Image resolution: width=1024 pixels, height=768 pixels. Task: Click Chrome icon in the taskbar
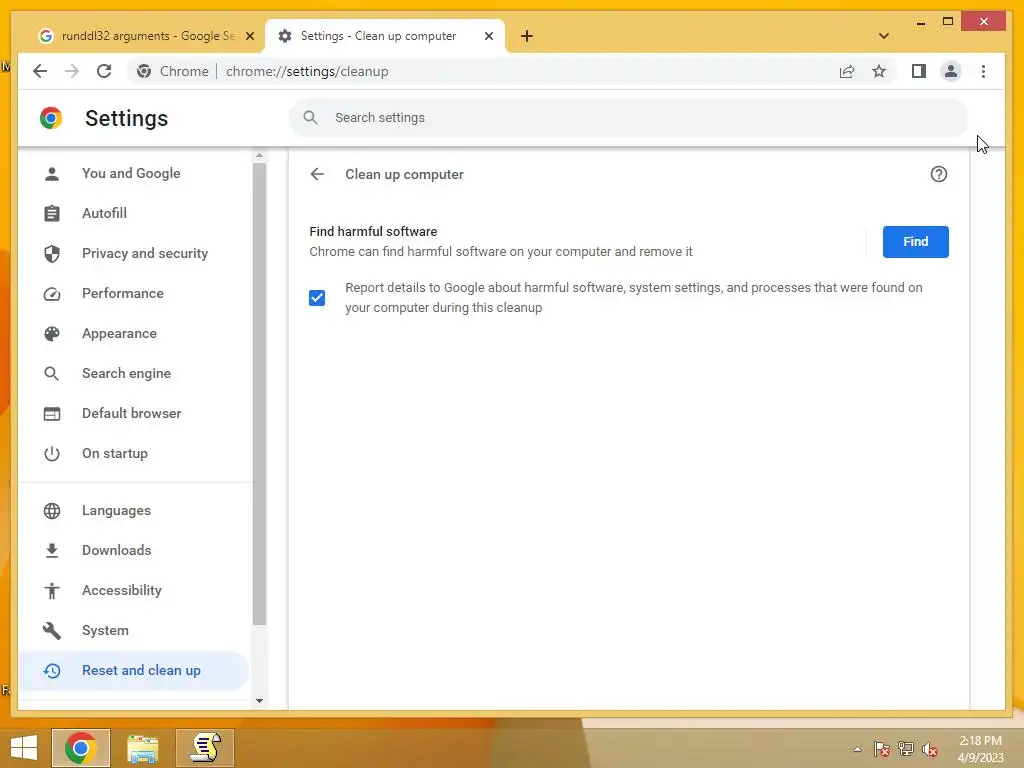pos(81,748)
